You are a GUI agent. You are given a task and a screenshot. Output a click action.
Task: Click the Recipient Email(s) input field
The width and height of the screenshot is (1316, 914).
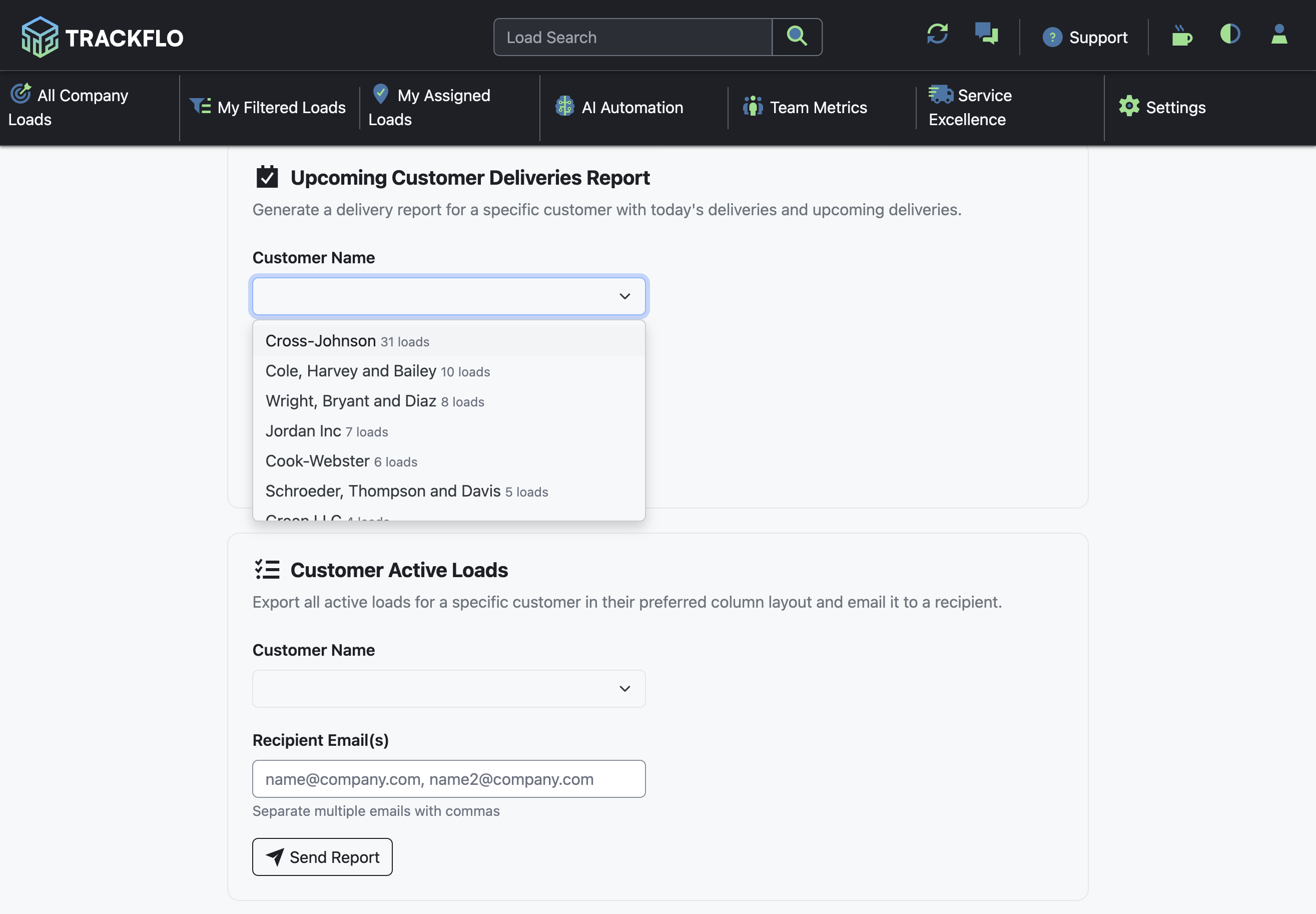point(449,779)
